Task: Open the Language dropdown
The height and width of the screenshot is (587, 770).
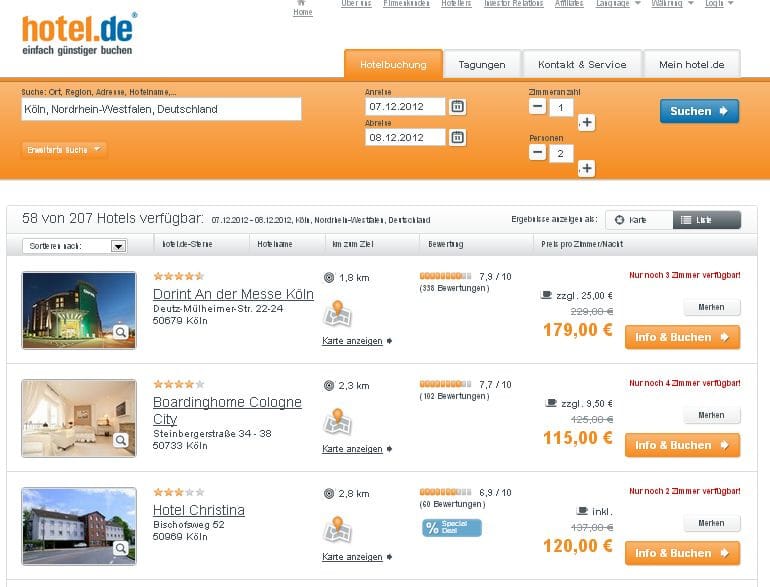Action: pos(618,3)
